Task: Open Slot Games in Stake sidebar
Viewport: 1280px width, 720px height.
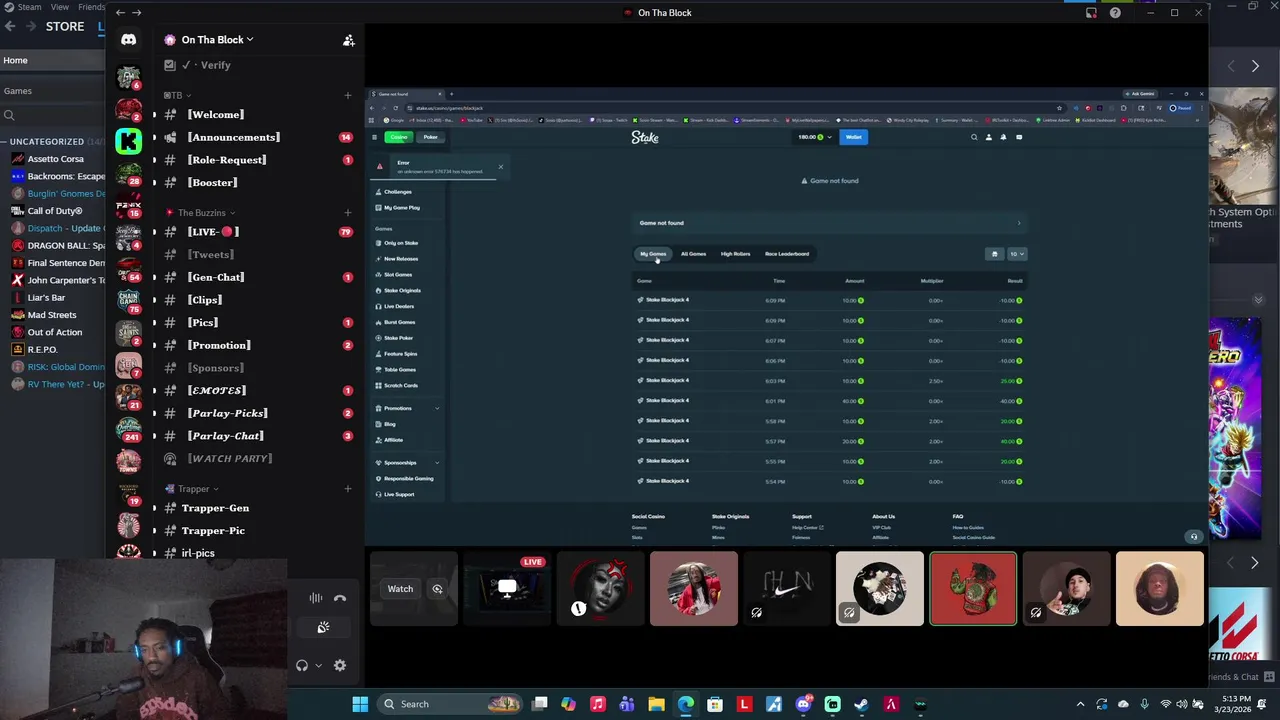Action: (398, 275)
